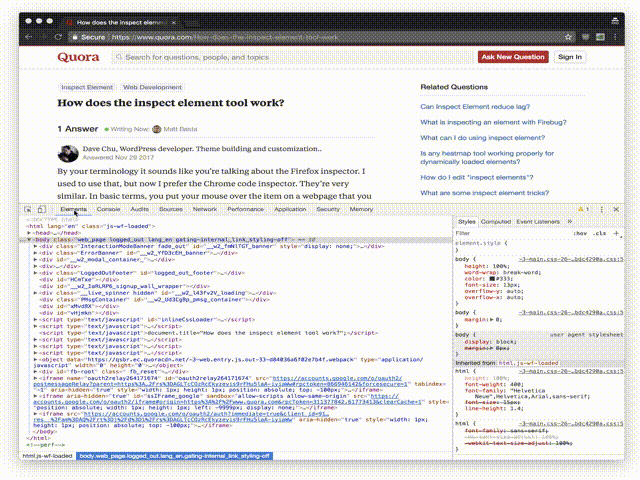Close the DevTools panel
The width and height of the screenshot is (640, 480).
point(616,209)
